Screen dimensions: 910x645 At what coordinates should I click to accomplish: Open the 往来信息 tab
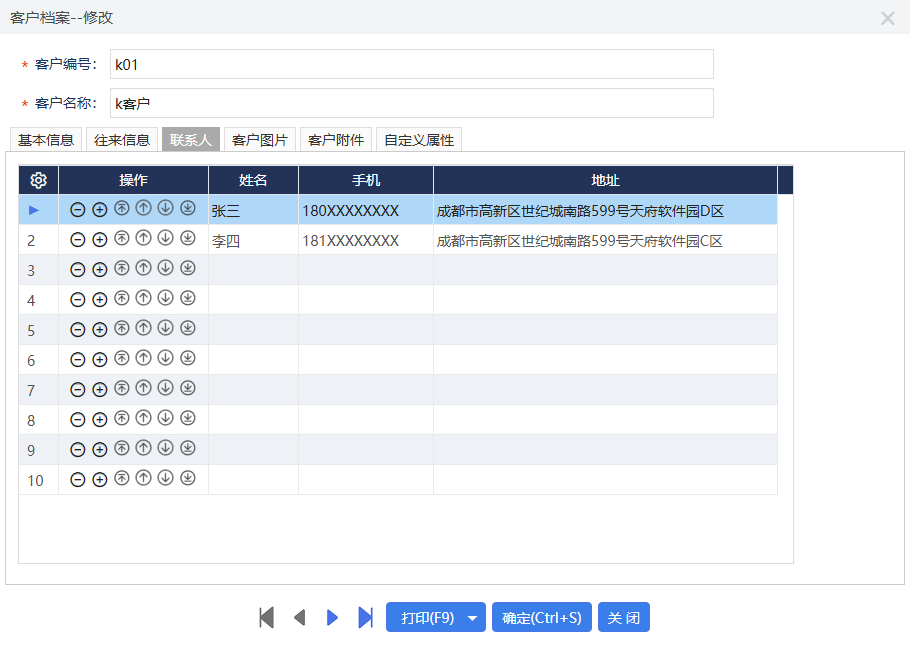[122, 140]
